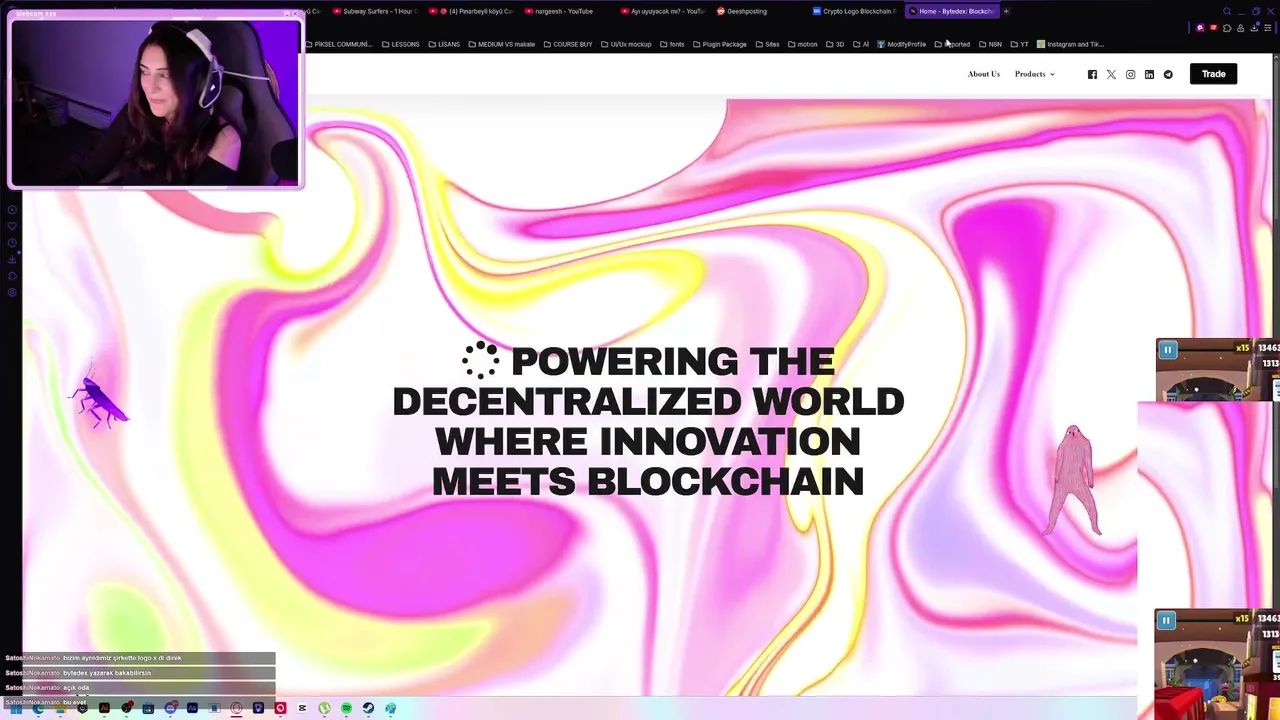Image resolution: width=1280 pixels, height=720 pixels.
Task: Open the COURSE BUY bookmark folder
Action: tap(567, 44)
